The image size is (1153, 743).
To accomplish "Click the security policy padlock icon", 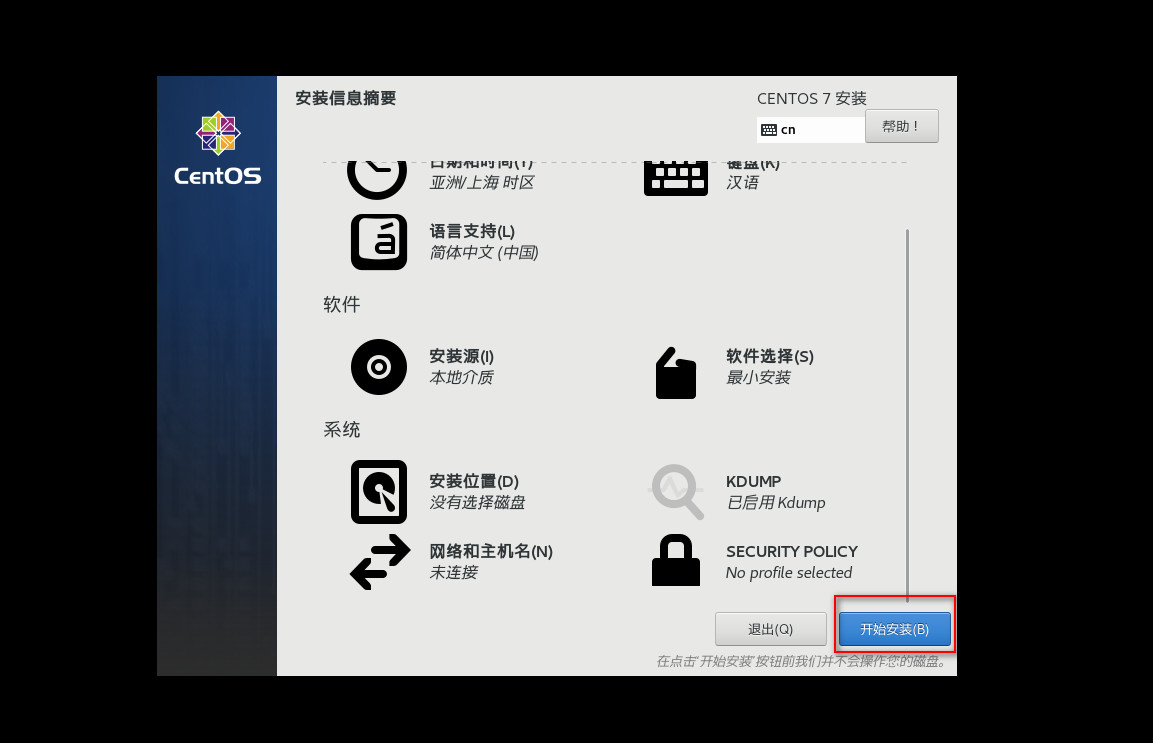I will pos(676,561).
